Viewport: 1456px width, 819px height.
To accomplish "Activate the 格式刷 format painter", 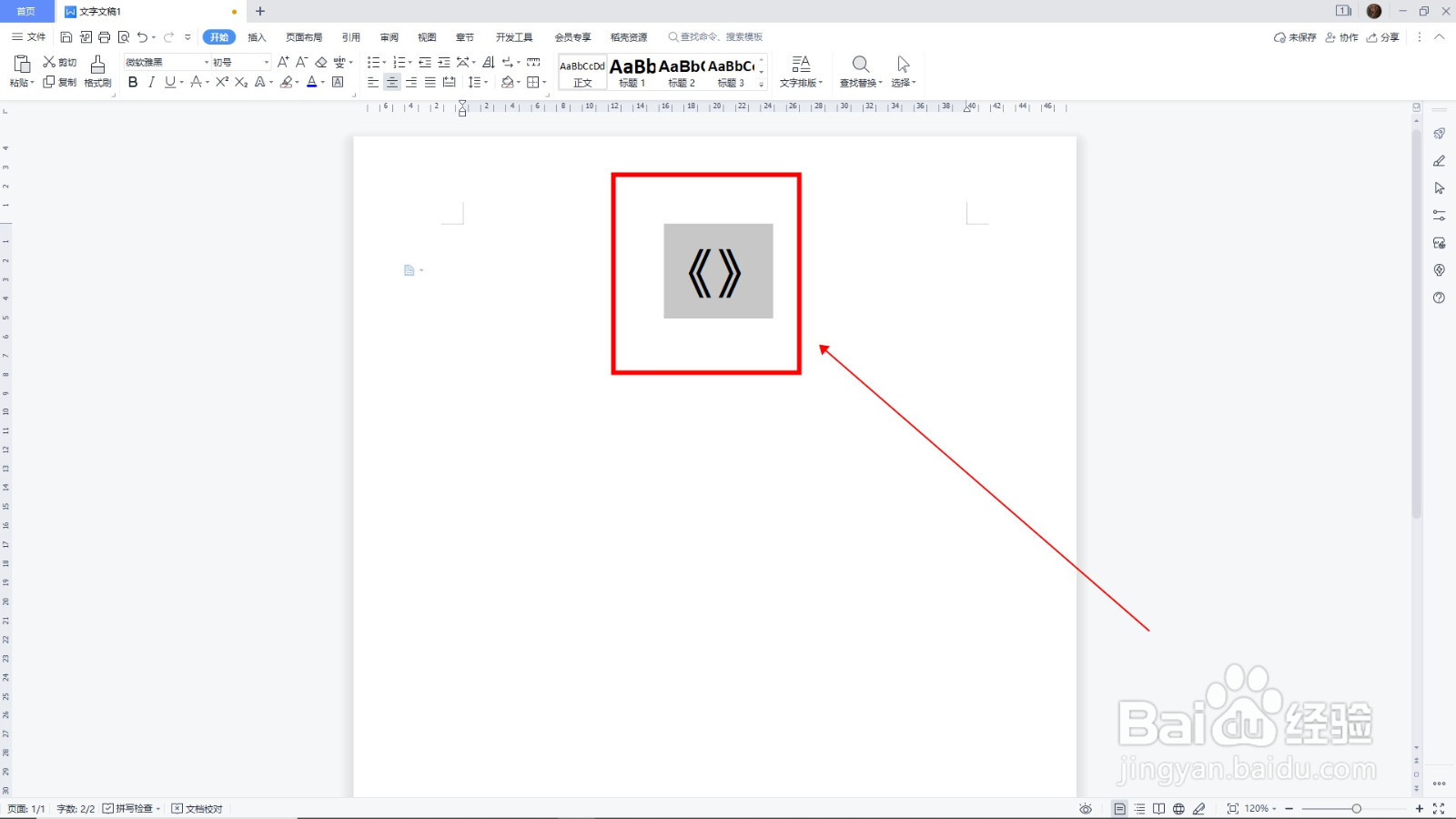I will (x=97, y=71).
